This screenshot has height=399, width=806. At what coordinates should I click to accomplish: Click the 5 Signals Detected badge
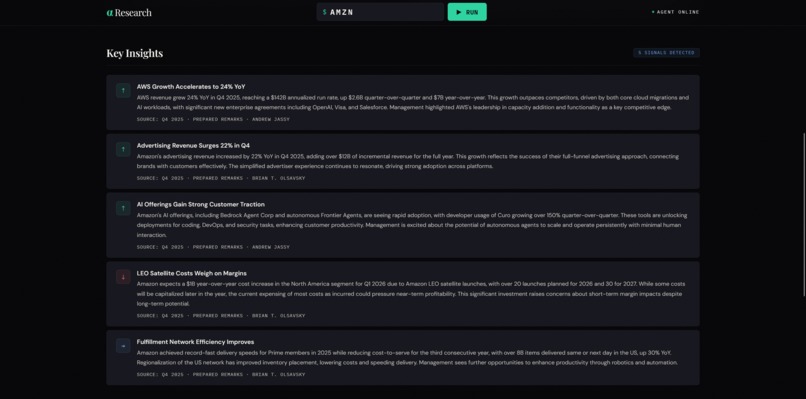666,52
